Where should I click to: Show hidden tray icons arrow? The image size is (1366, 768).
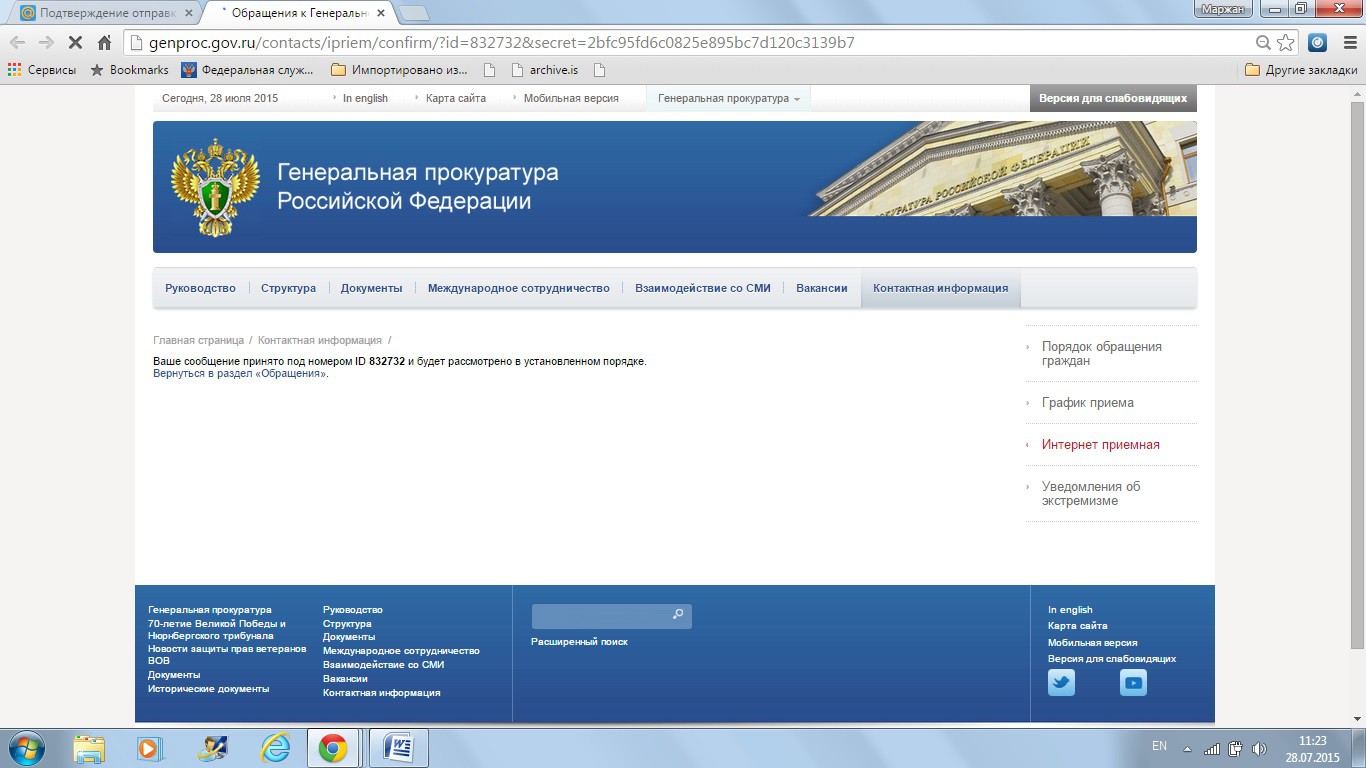coord(1187,748)
